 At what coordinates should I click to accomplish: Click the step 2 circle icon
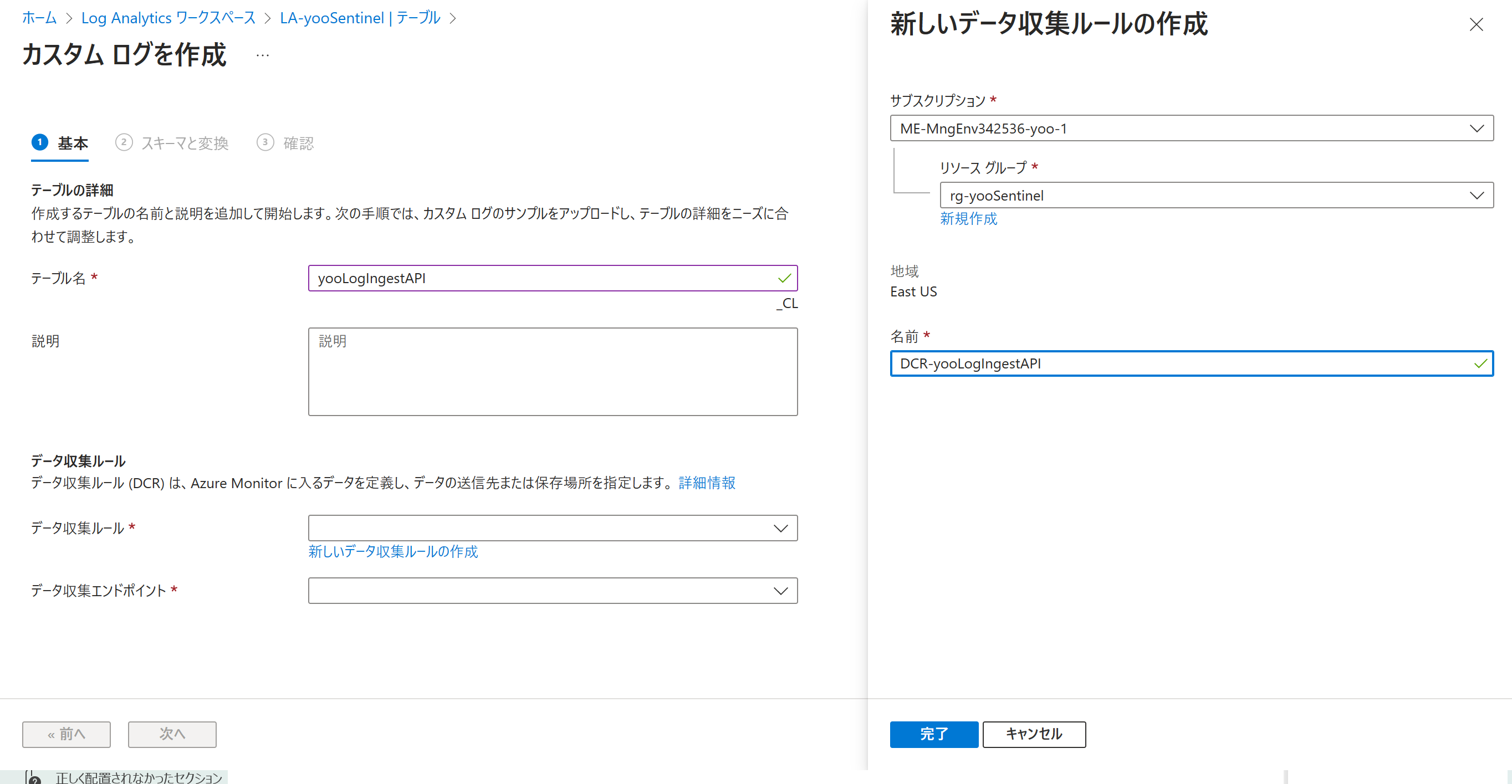coord(123,142)
